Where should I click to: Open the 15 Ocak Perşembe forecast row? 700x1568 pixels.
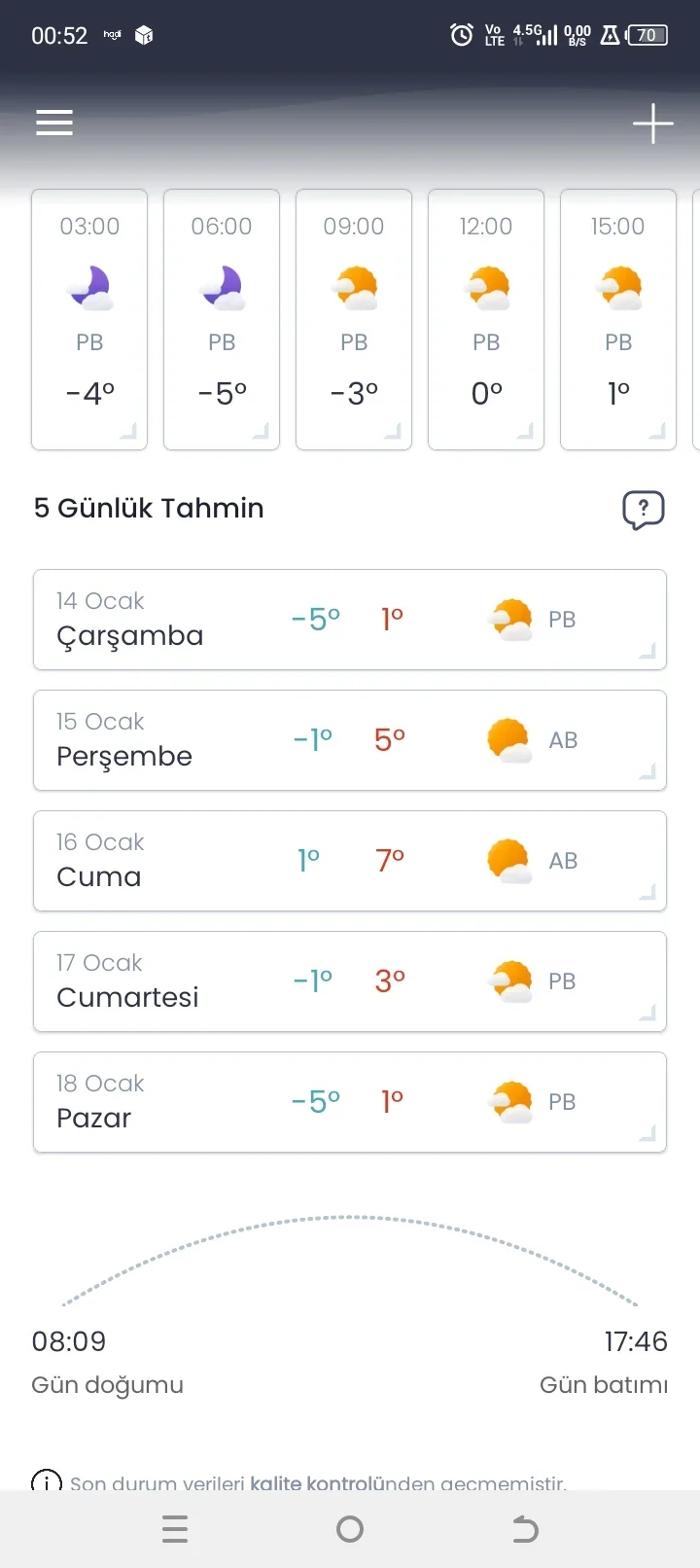point(350,740)
